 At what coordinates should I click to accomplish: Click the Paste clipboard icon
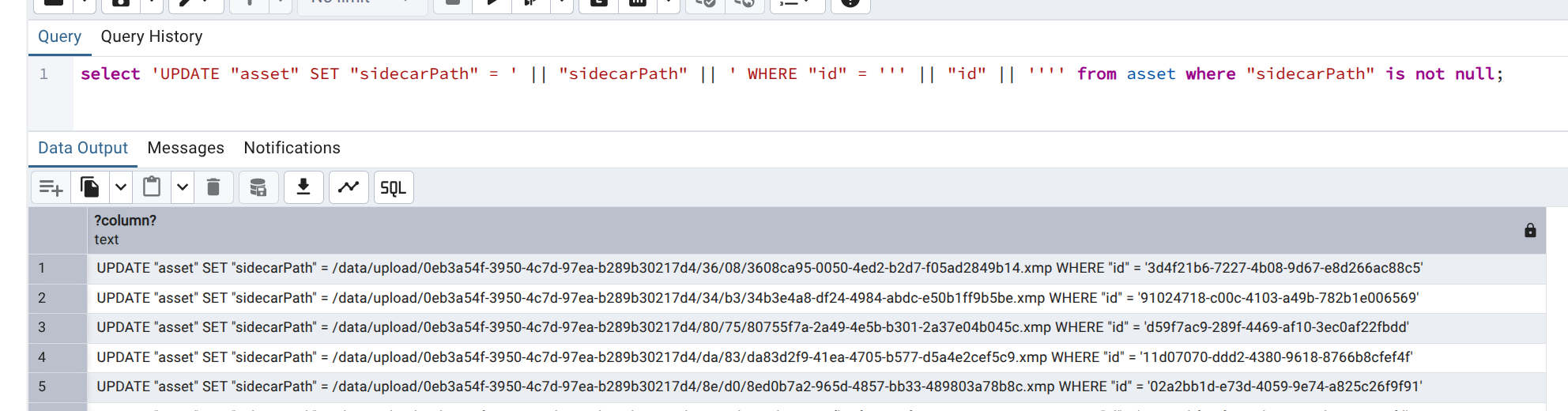click(x=152, y=187)
